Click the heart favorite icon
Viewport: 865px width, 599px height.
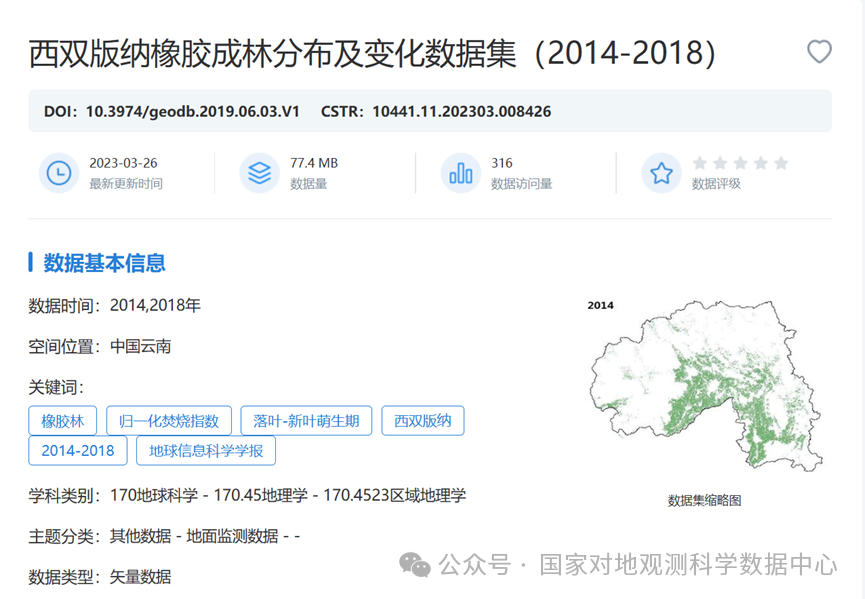pyautogui.click(x=819, y=52)
